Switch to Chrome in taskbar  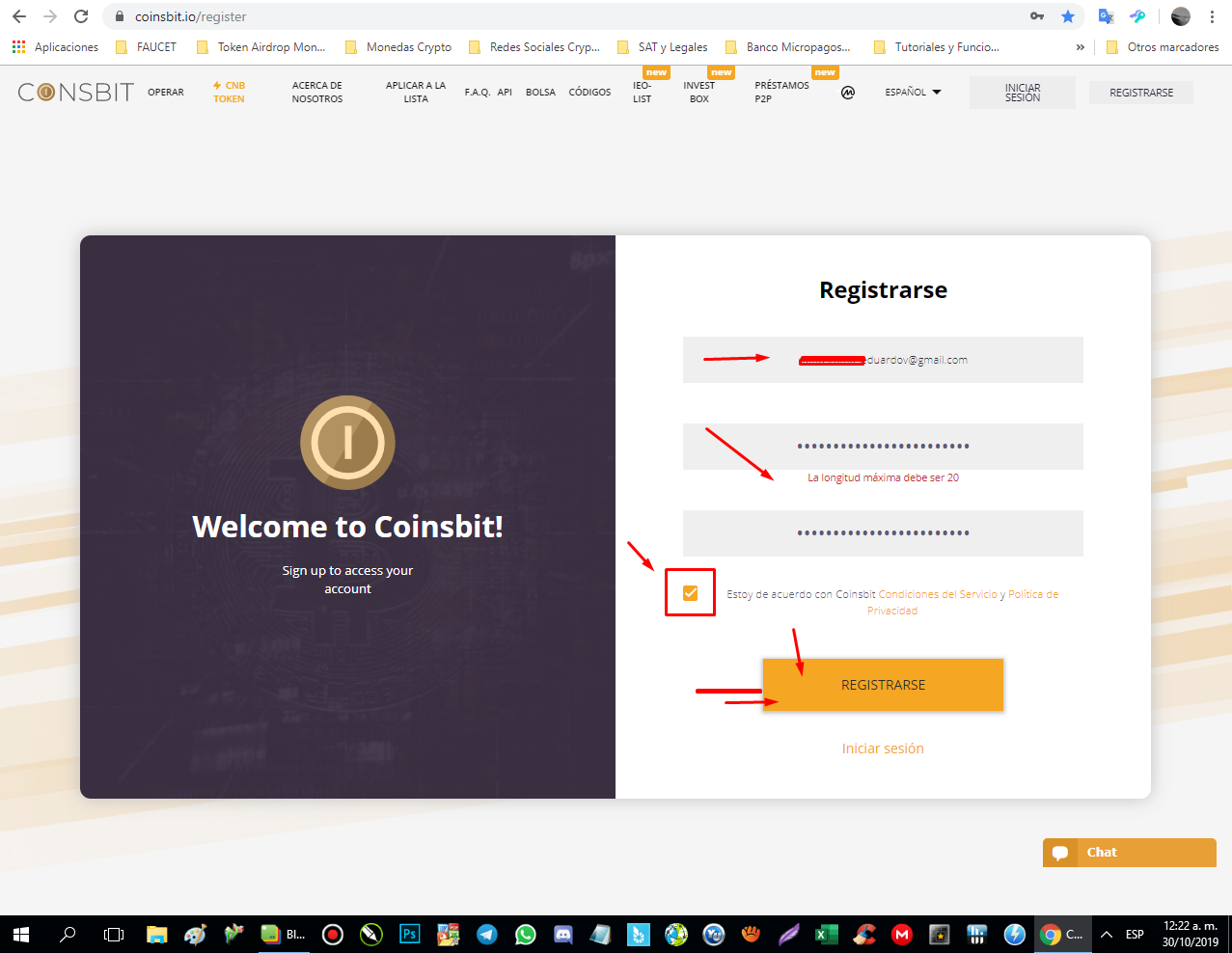tap(1062, 934)
